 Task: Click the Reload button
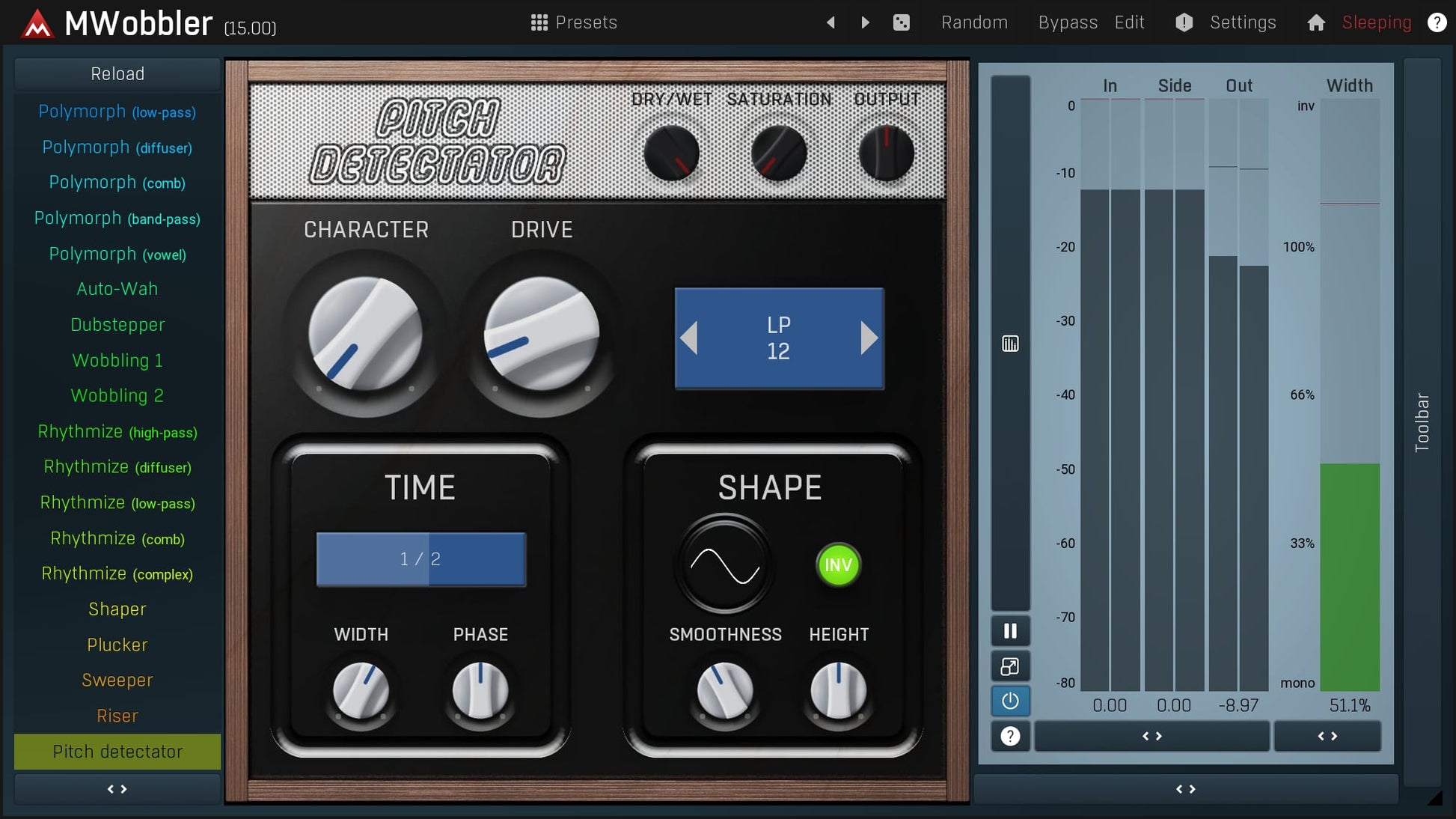(x=117, y=74)
